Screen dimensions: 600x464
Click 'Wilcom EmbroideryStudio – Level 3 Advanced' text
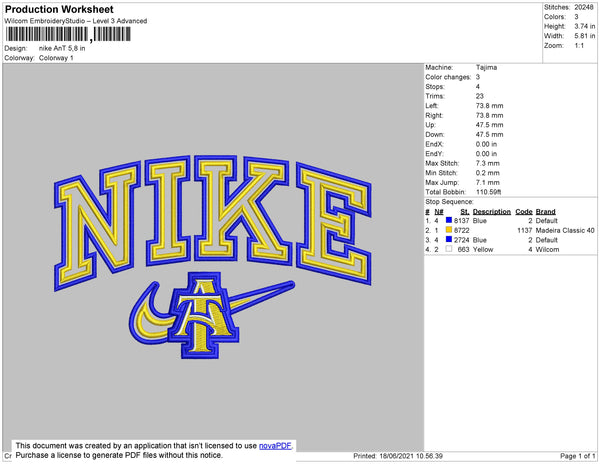pyautogui.click(x=76, y=21)
